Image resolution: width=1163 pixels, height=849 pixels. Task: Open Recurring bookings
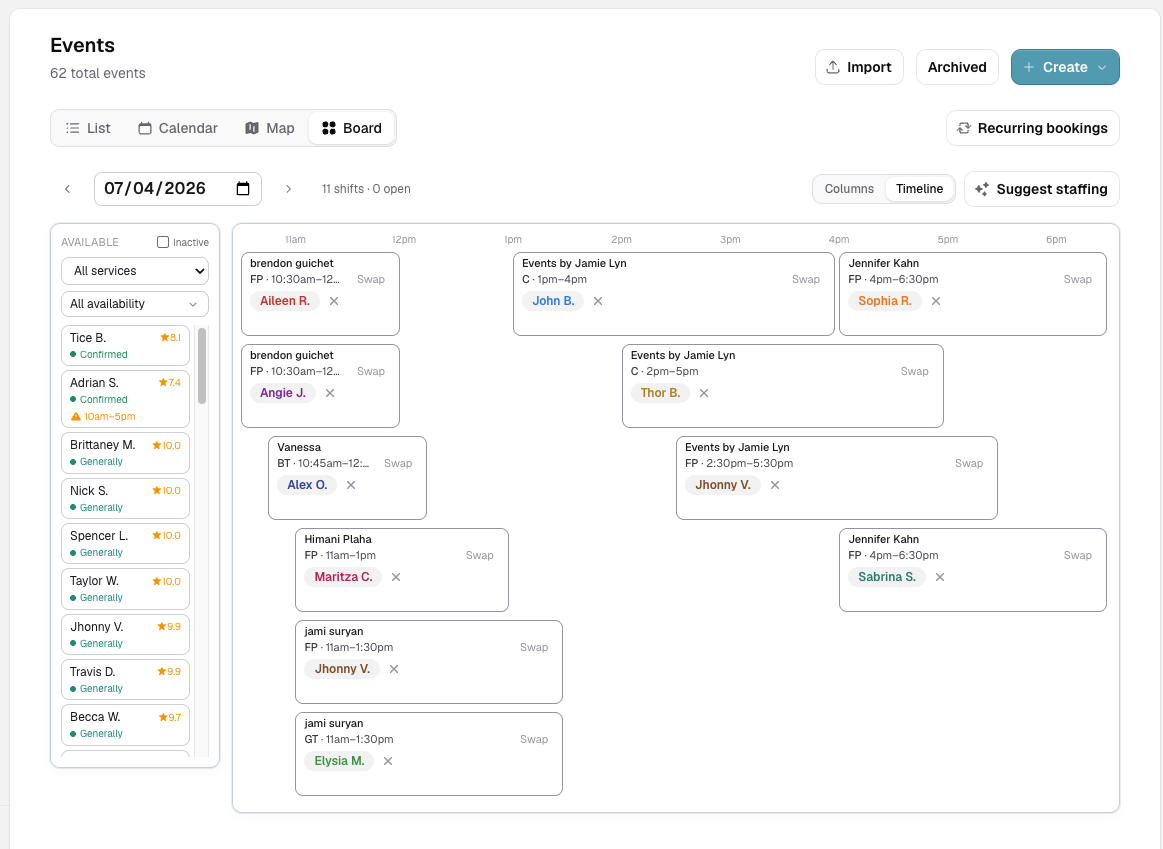click(x=1032, y=128)
